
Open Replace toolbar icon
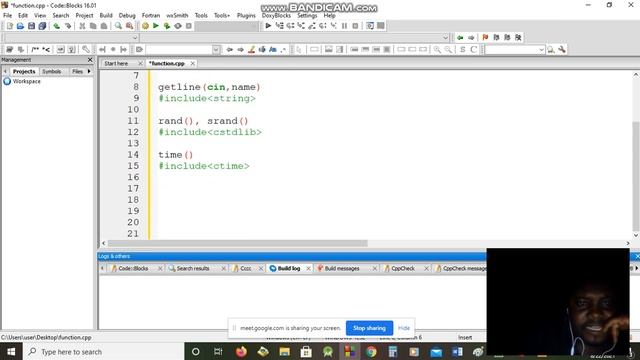(x=129, y=26)
